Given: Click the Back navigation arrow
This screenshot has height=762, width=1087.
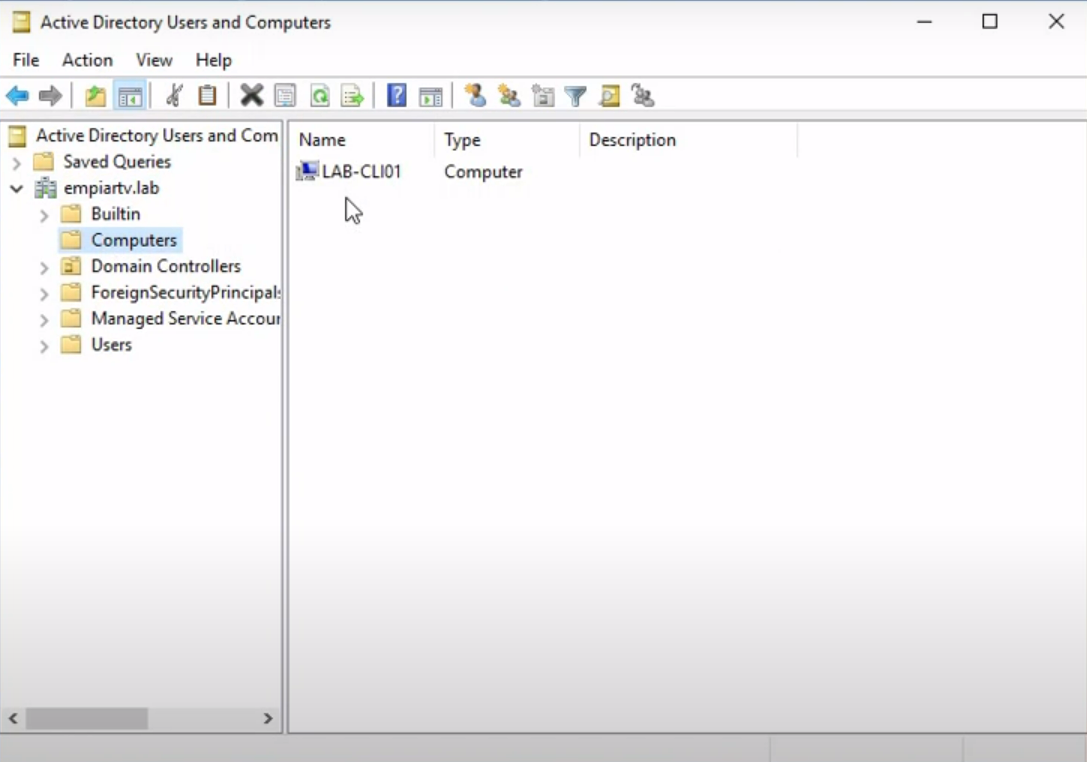Looking at the screenshot, I should tap(16, 95).
